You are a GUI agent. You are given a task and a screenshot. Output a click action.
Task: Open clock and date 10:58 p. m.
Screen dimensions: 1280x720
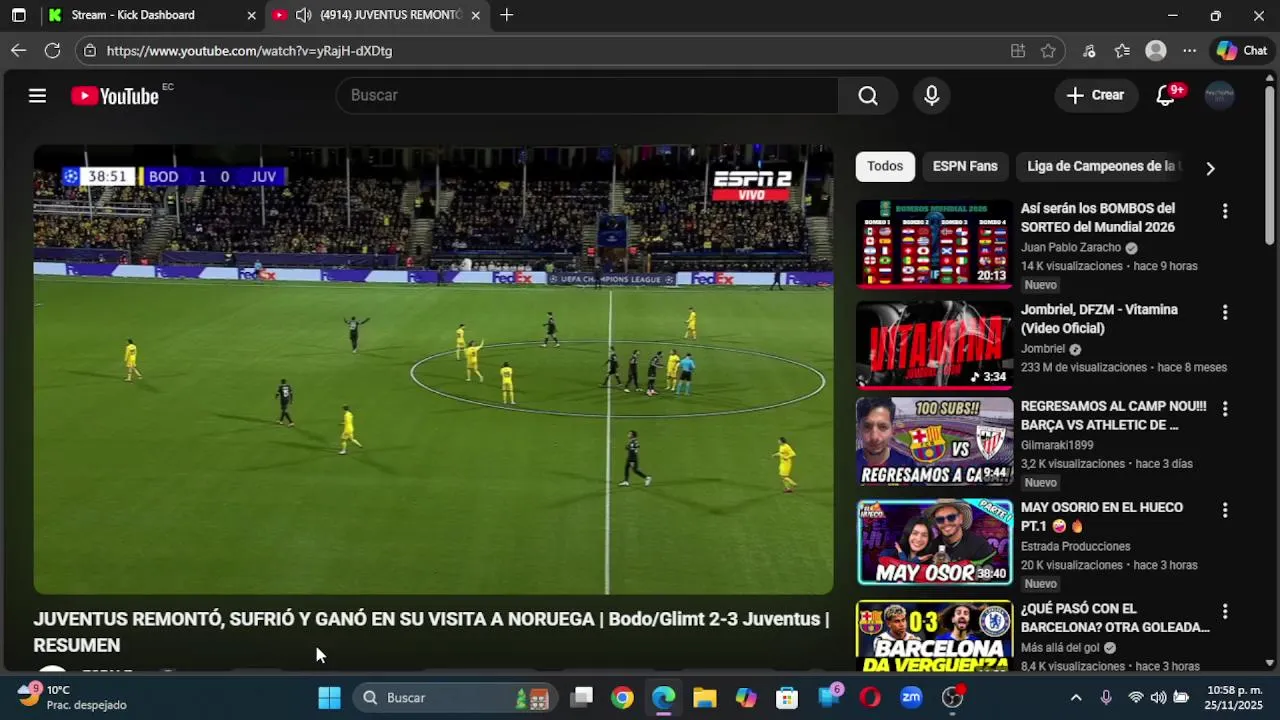1234,697
